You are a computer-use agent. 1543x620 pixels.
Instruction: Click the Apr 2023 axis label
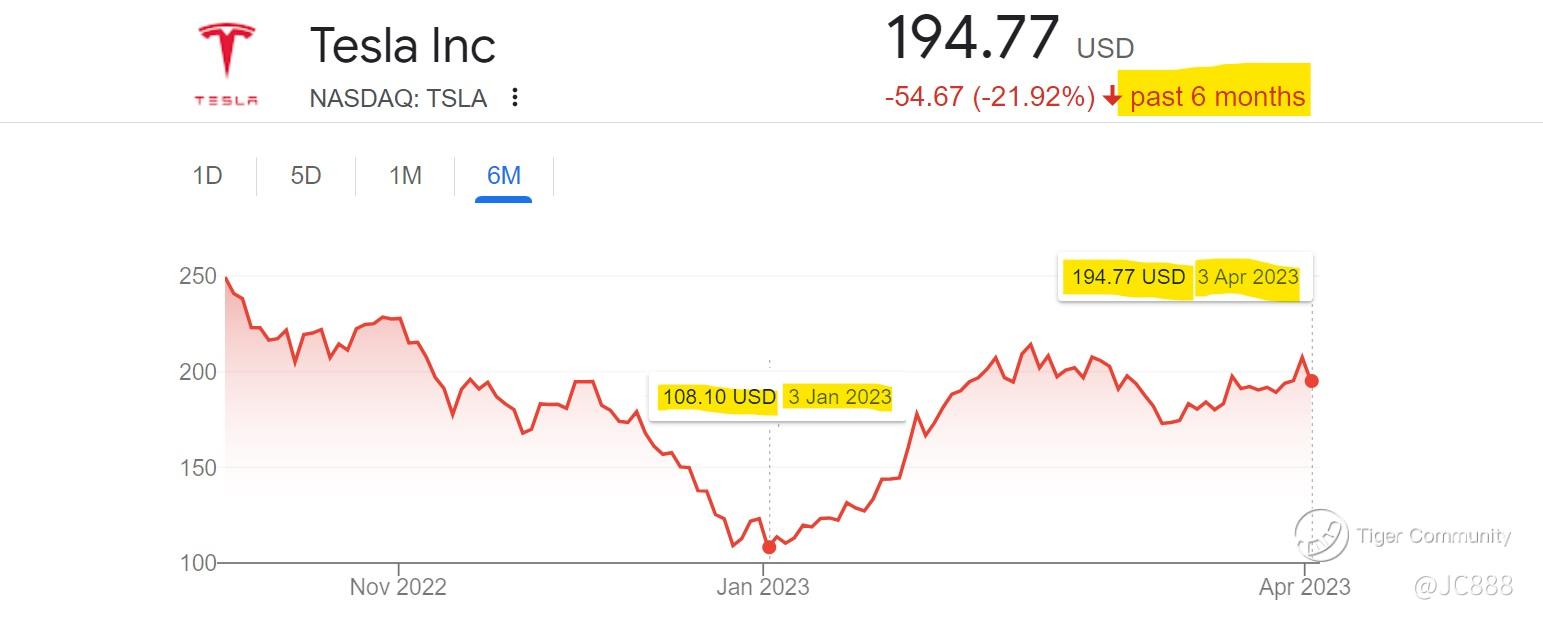1304,587
